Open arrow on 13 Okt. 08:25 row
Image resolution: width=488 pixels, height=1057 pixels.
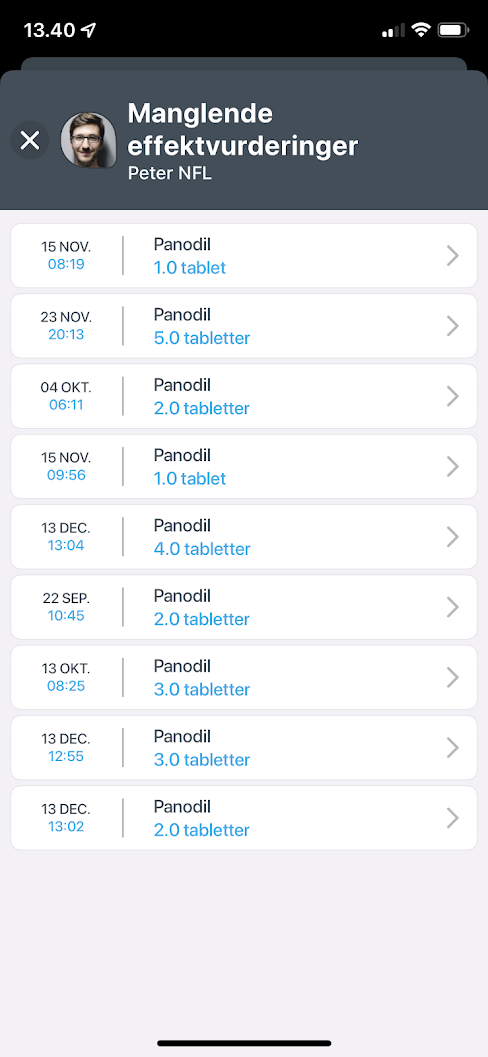click(x=453, y=677)
